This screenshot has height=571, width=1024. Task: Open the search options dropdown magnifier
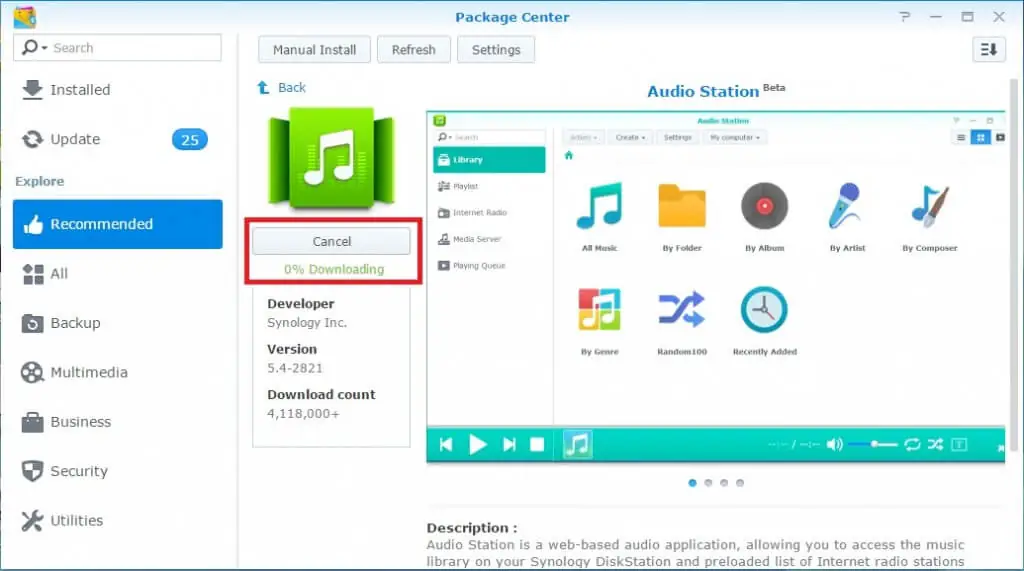tap(34, 48)
